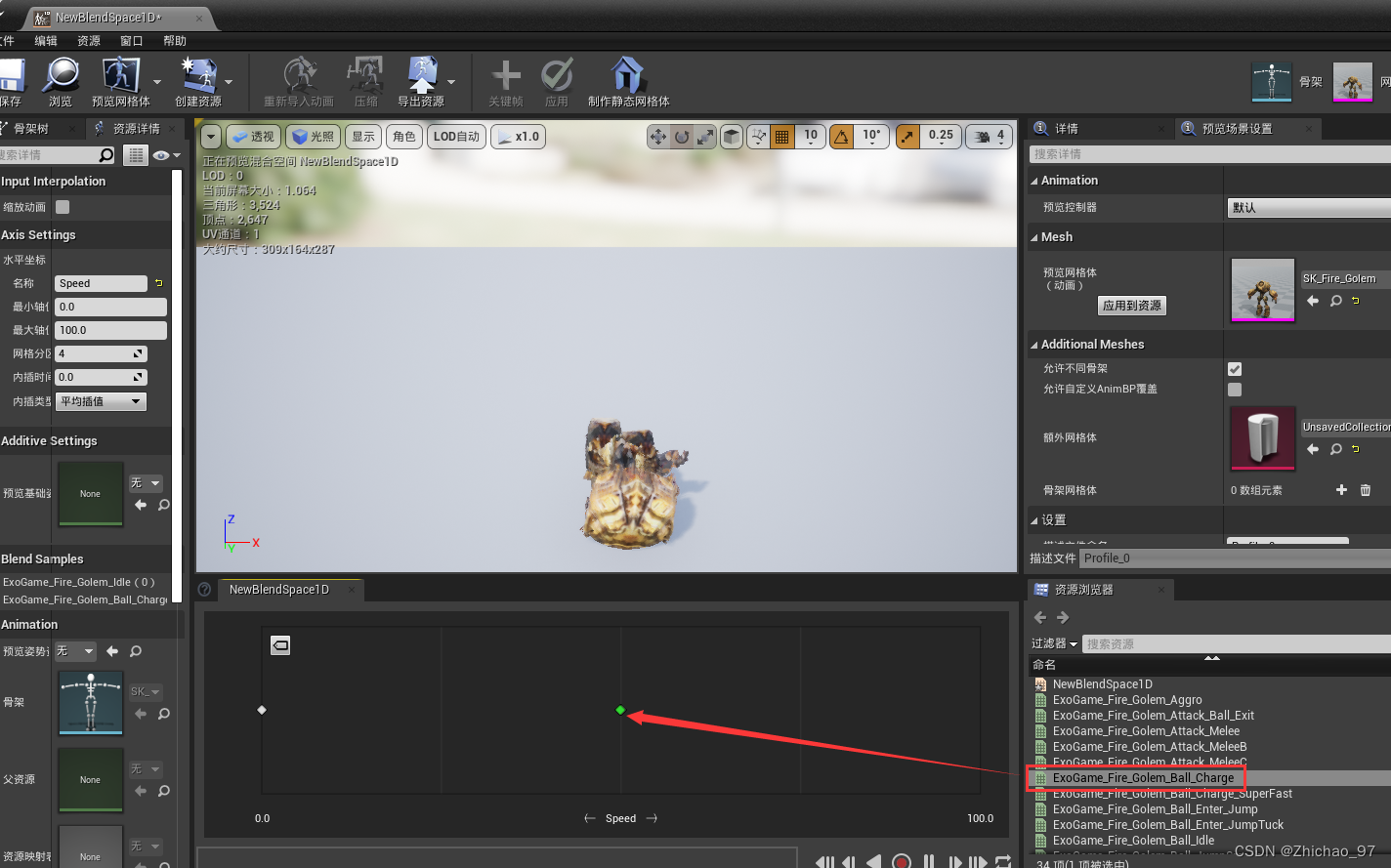Image resolution: width=1391 pixels, height=868 pixels.
Task: Select the rotate transform mode in viewport
Action: [x=680, y=137]
